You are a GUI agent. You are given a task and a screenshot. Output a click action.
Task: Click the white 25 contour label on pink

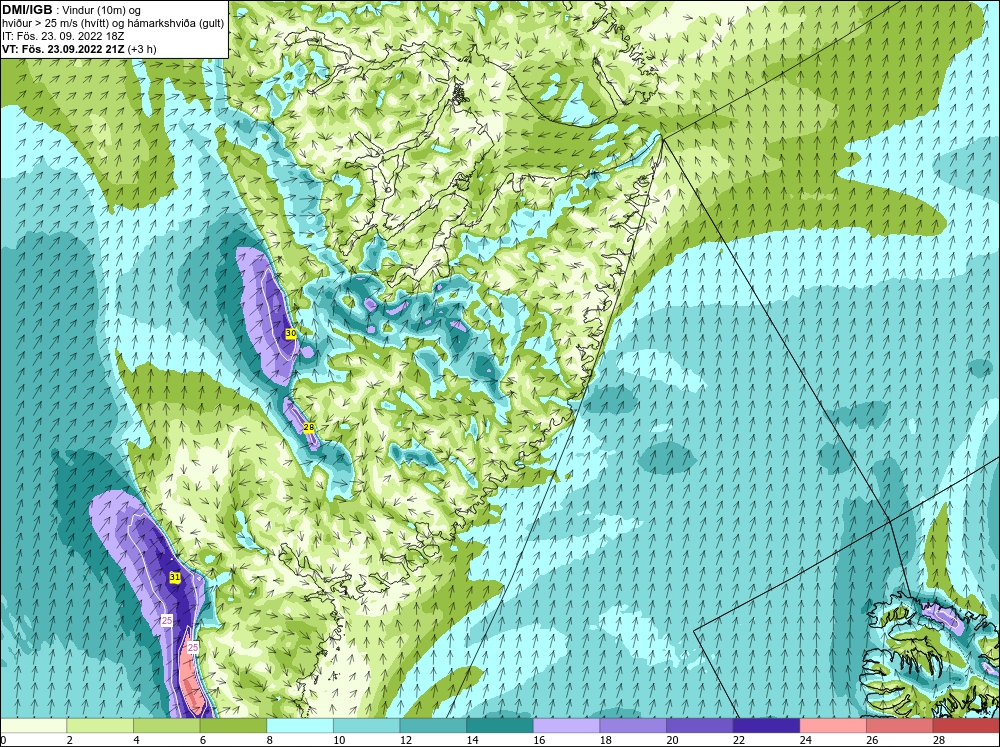tap(193, 647)
